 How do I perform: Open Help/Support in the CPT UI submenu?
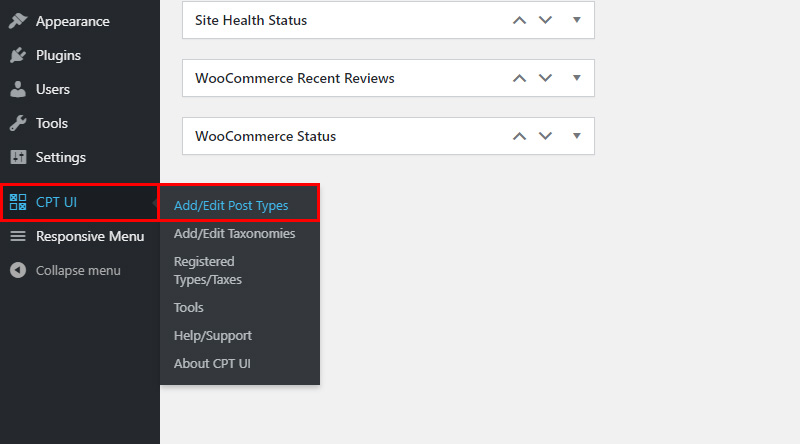(213, 335)
